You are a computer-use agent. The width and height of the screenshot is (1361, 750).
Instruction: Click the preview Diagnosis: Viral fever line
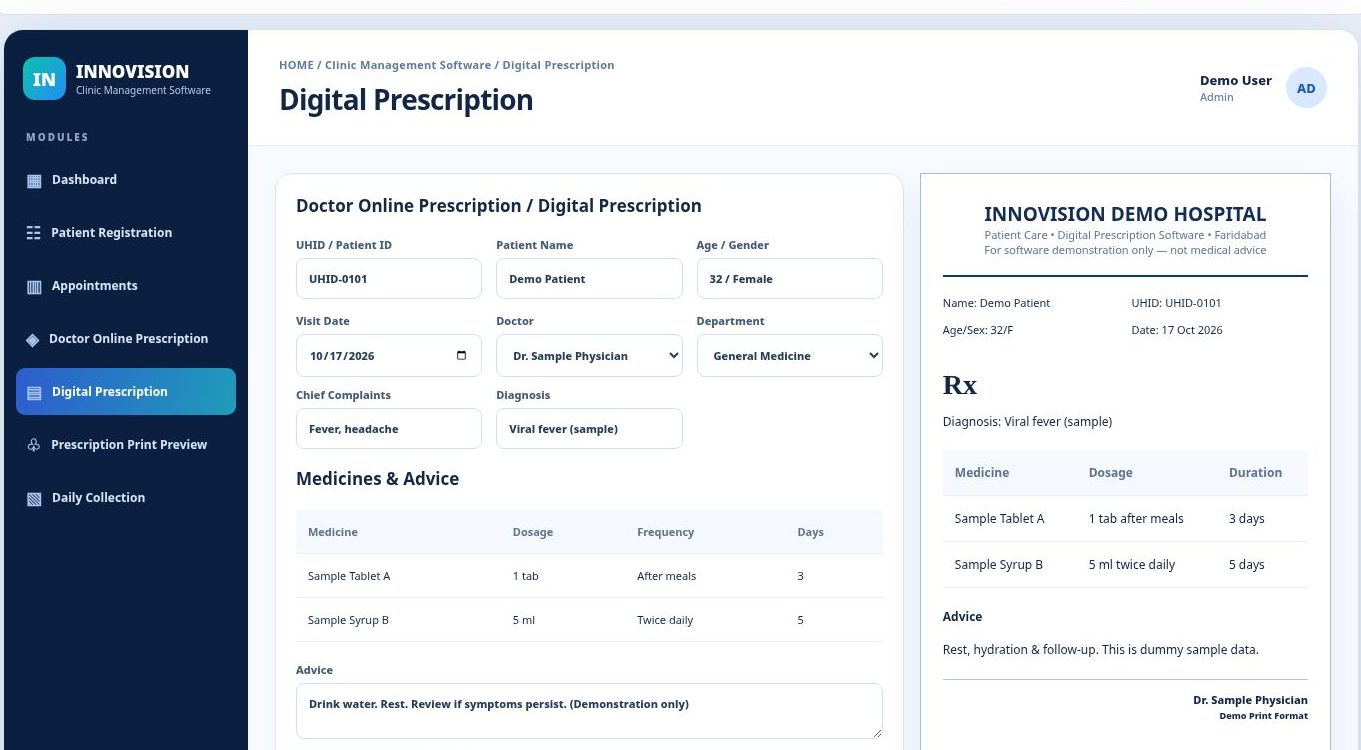(1027, 422)
